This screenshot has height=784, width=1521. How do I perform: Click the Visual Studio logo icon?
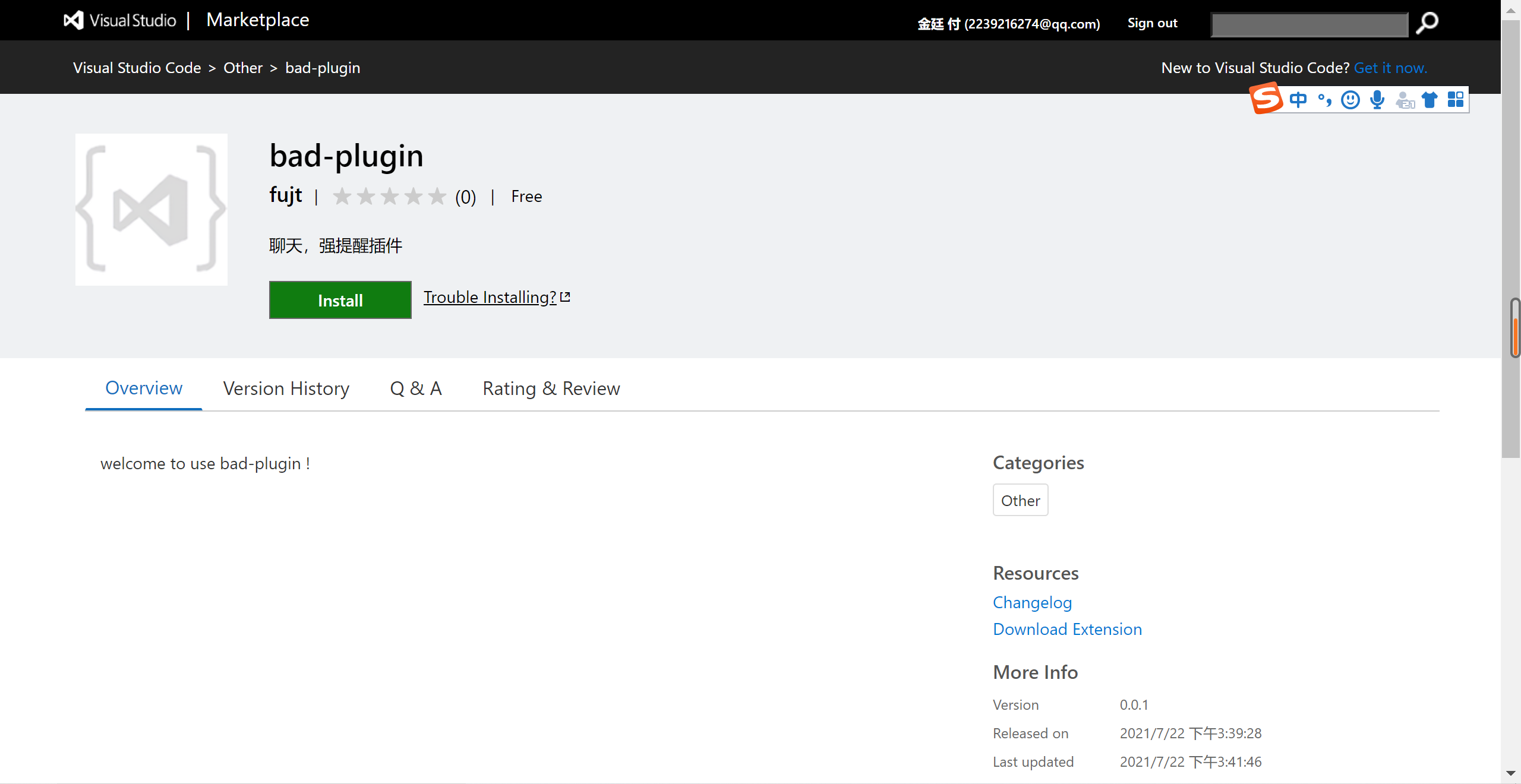(74, 20)
